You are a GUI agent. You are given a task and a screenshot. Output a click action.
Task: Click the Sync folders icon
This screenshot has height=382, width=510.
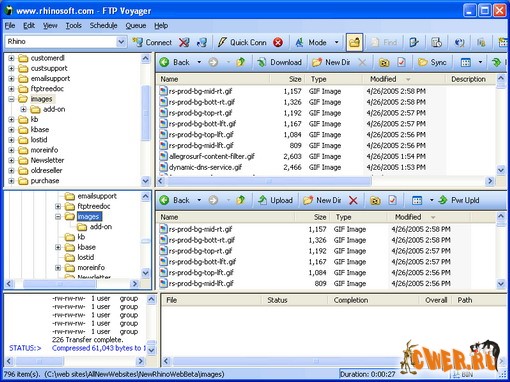pos(432,62)
